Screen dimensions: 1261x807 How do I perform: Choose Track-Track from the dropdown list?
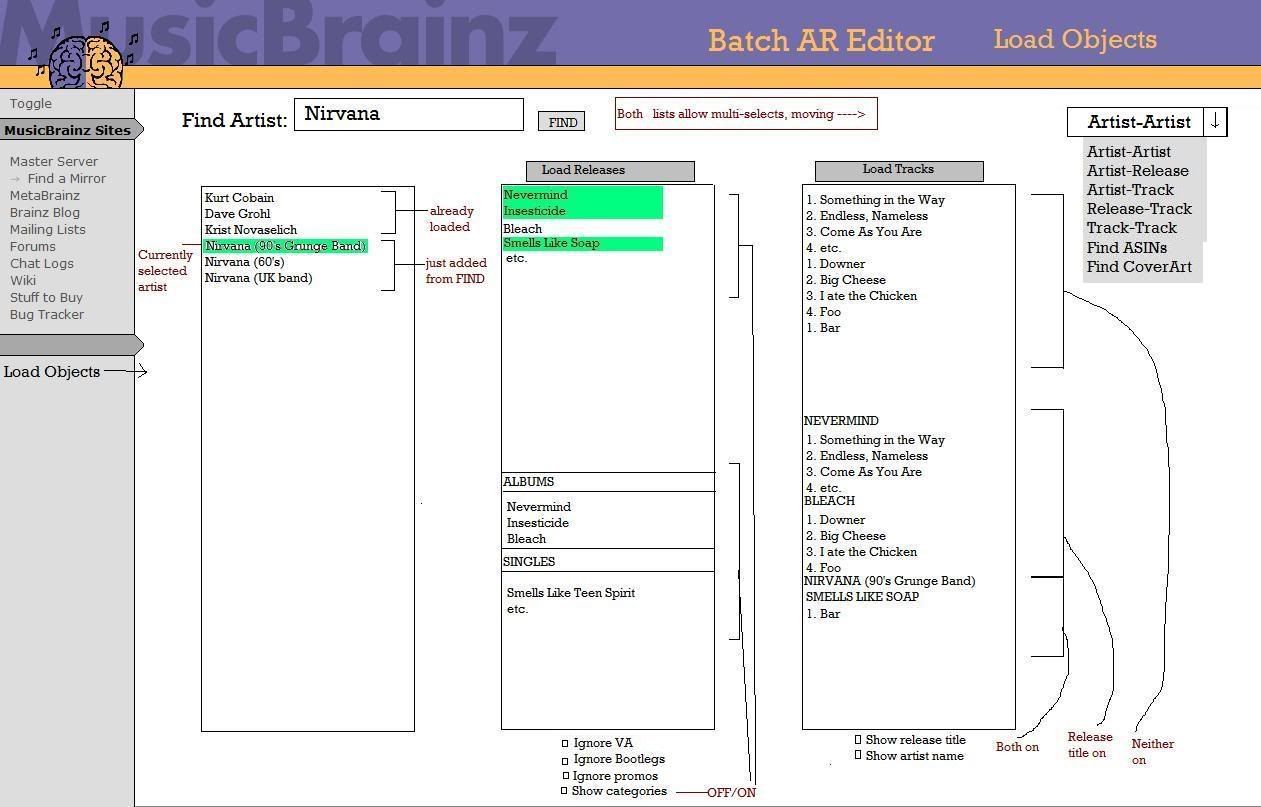1131,228
